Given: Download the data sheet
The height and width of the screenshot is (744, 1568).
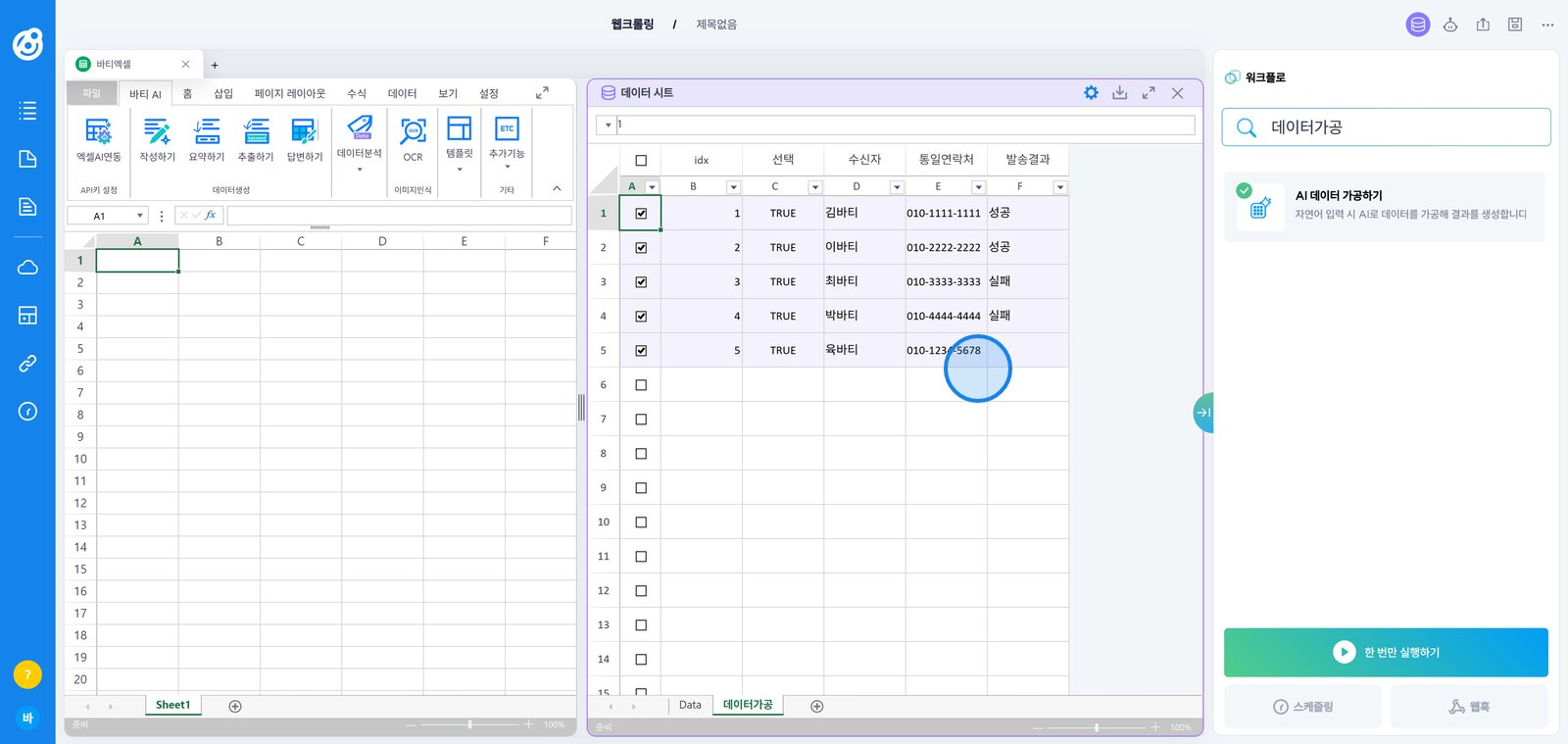Looking at the screenshot, I should (x=1120, y=93).
